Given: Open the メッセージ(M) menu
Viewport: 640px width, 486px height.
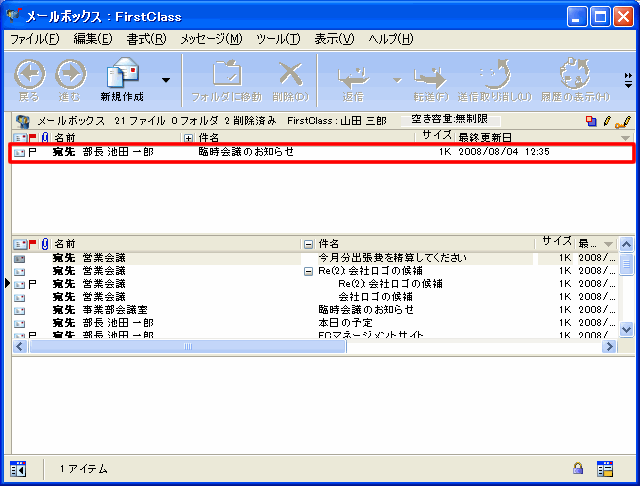Looking at the screenshot, I should (211, 39).
